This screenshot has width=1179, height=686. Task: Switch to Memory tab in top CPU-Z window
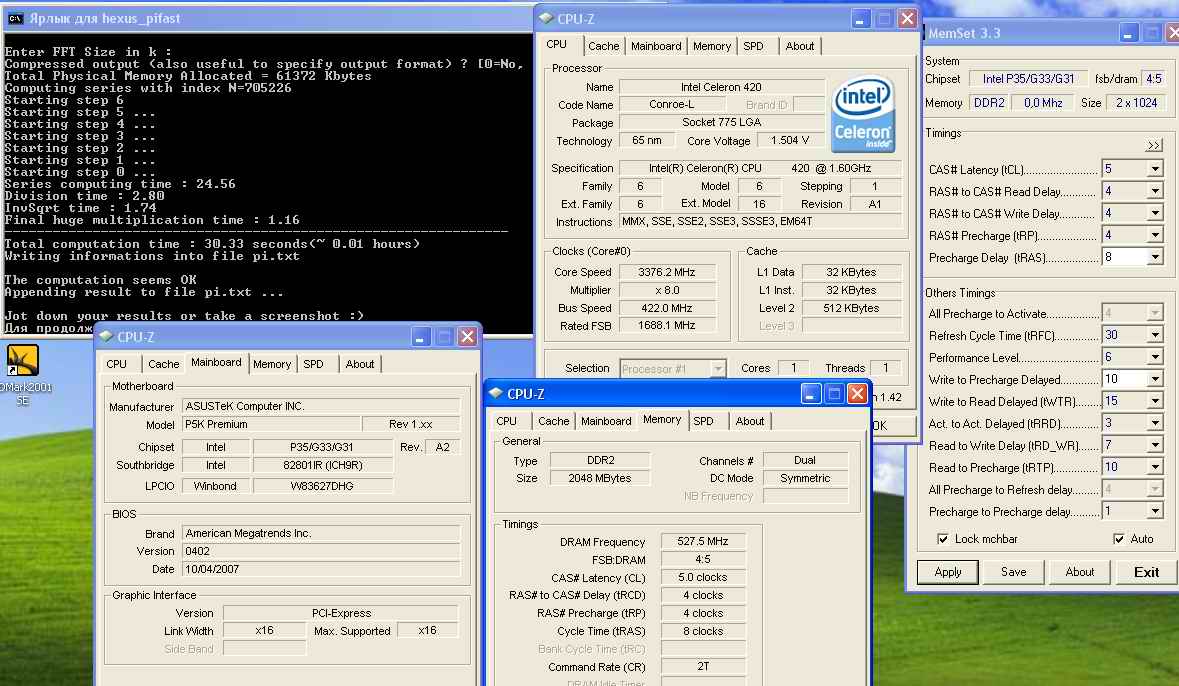(x=711, y=46)
